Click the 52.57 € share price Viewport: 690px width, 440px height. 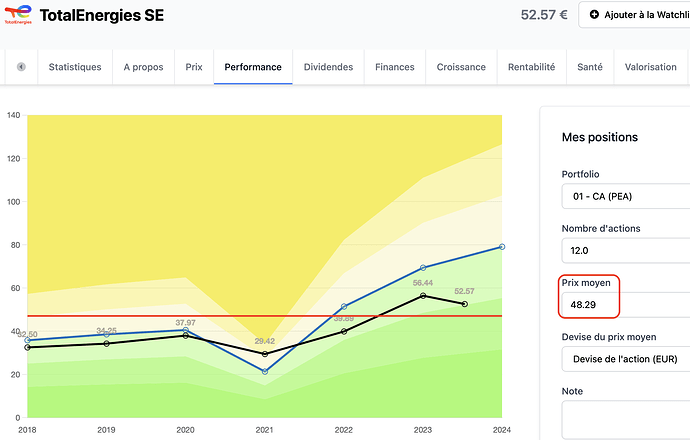(544, 15)
